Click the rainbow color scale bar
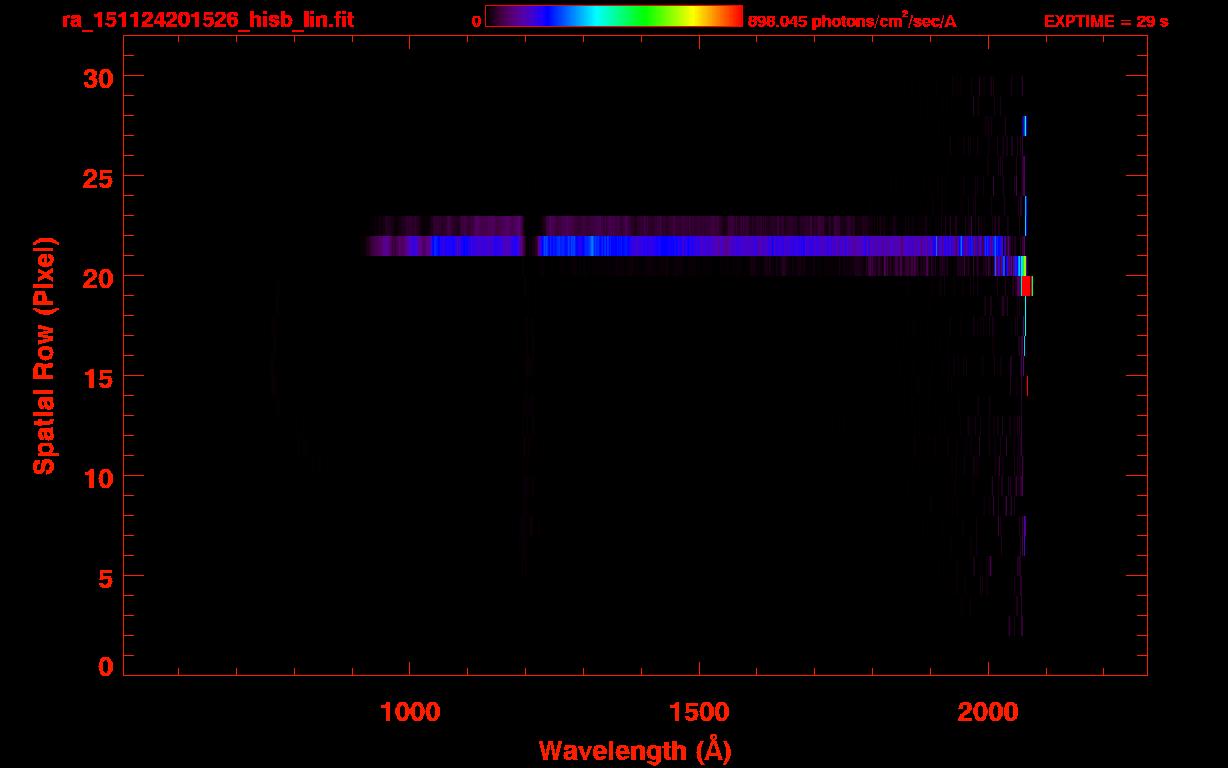This screenshot has width=1228, height=768. pyautogui.click(x=614, y=16)
